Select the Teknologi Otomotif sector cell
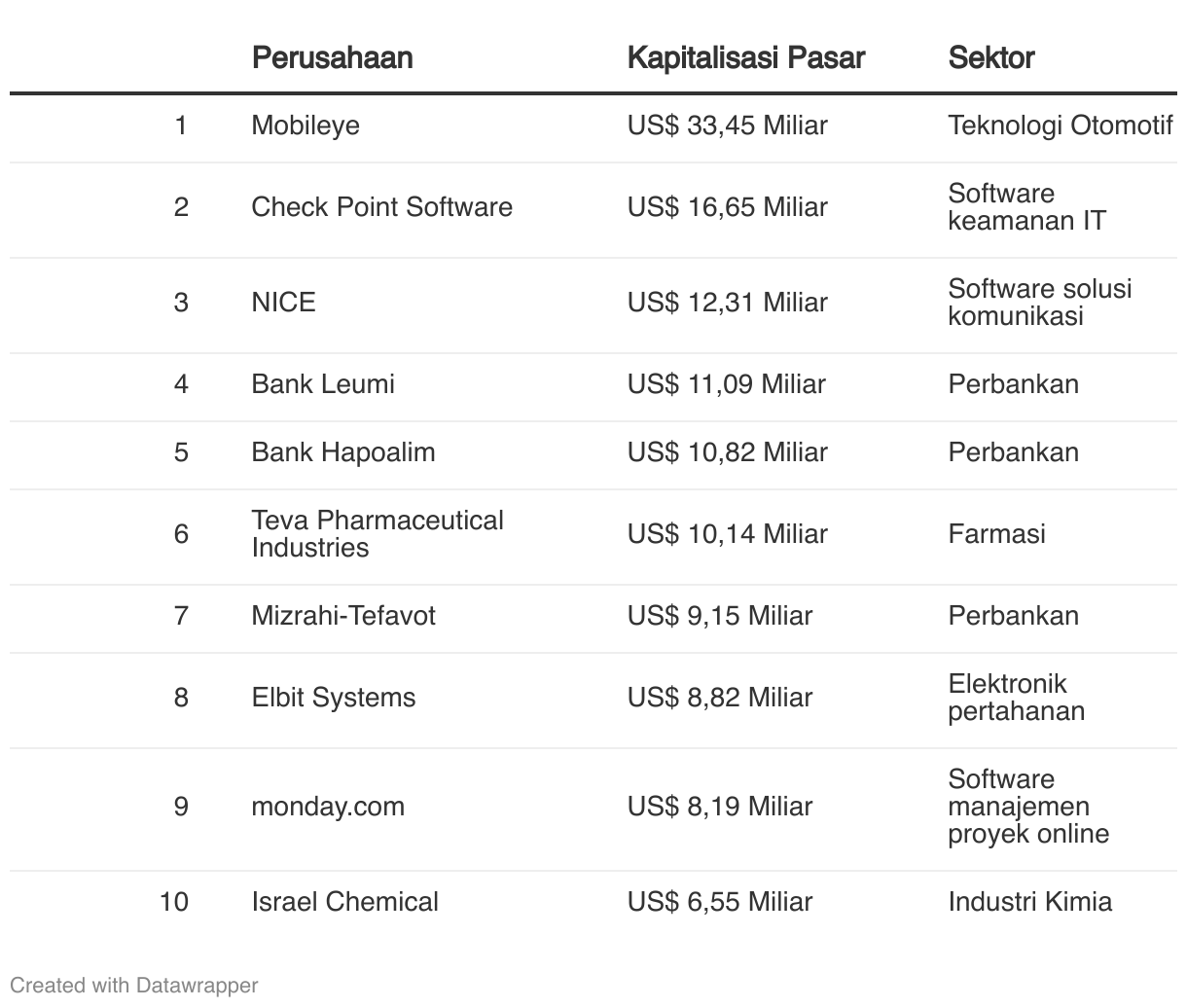The height and width of the screenshot is (1008, 1187). pyautogui.click(x=1060, y=126)
